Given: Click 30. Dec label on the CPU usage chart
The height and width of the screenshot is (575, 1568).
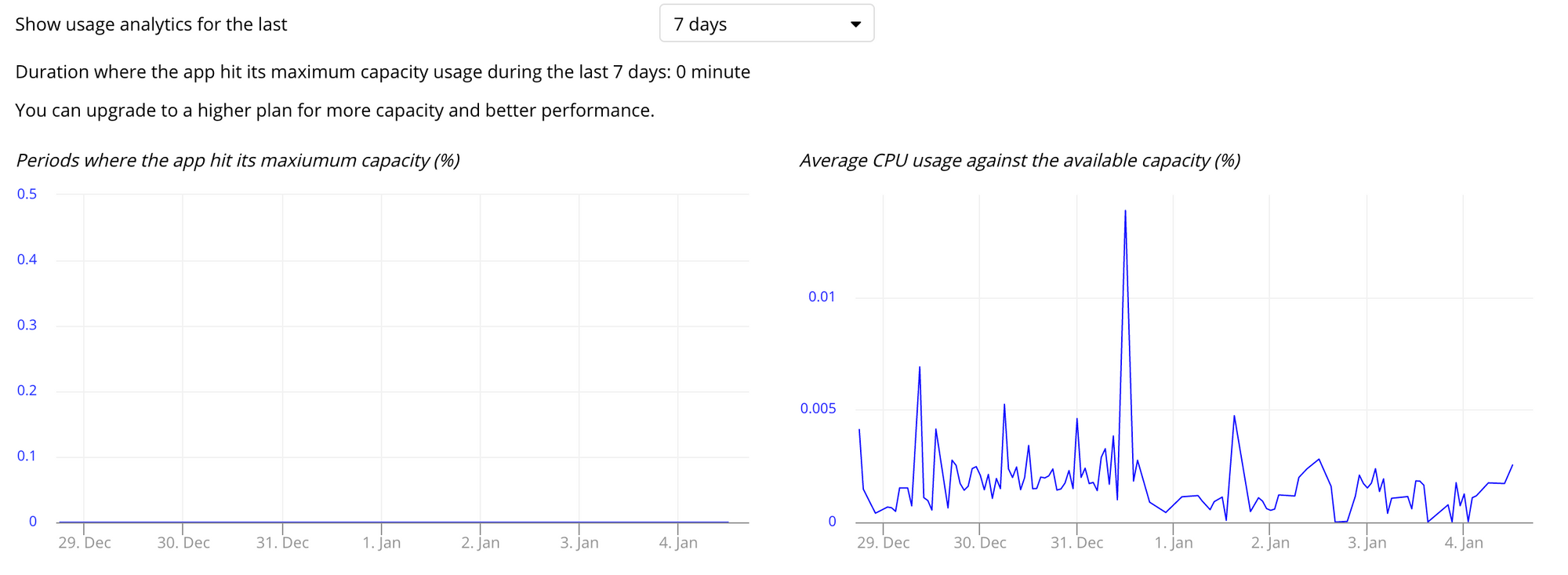Looking at the screenshot, I should (980, 543).
